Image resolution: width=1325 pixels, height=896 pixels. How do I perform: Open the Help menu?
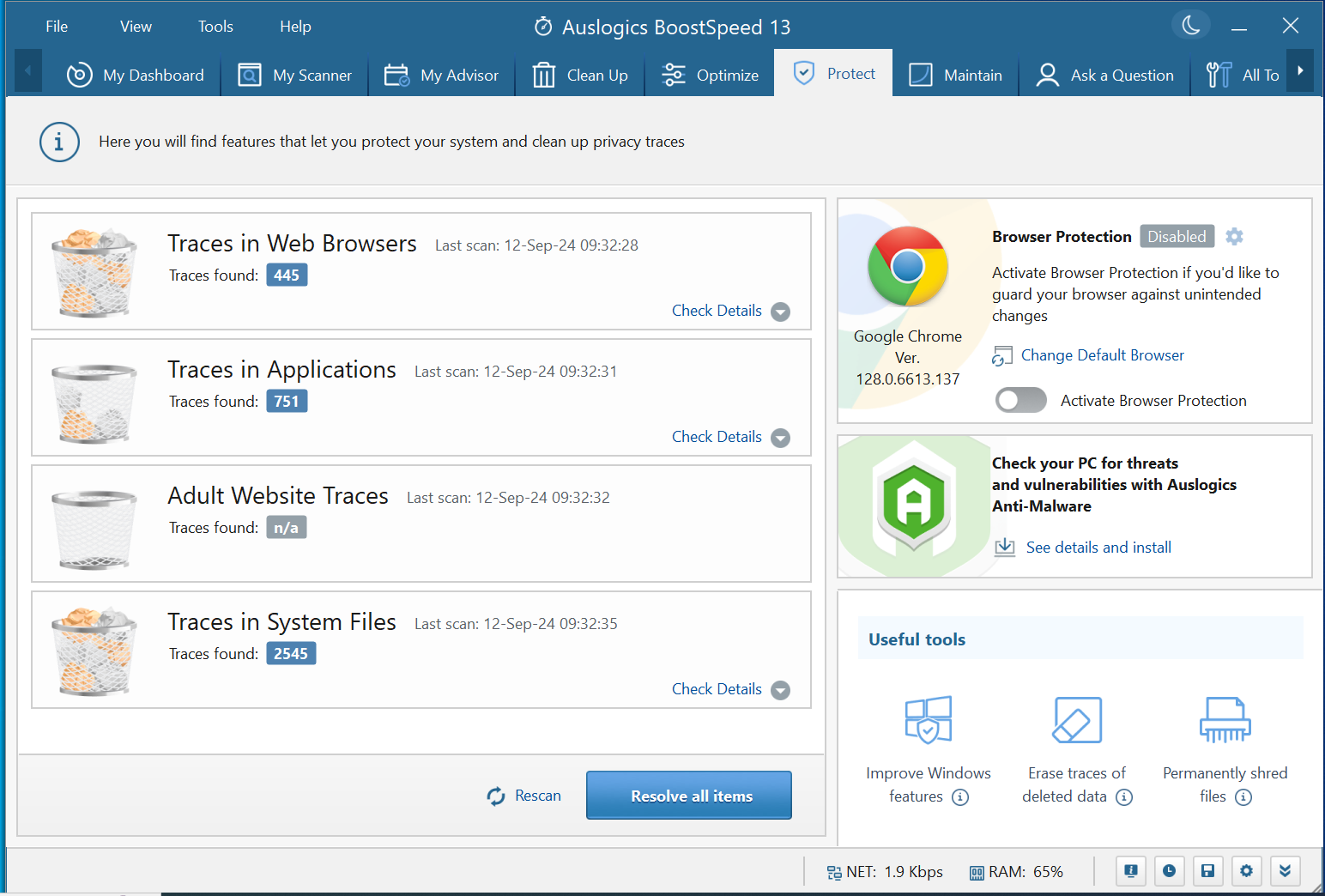295,27
